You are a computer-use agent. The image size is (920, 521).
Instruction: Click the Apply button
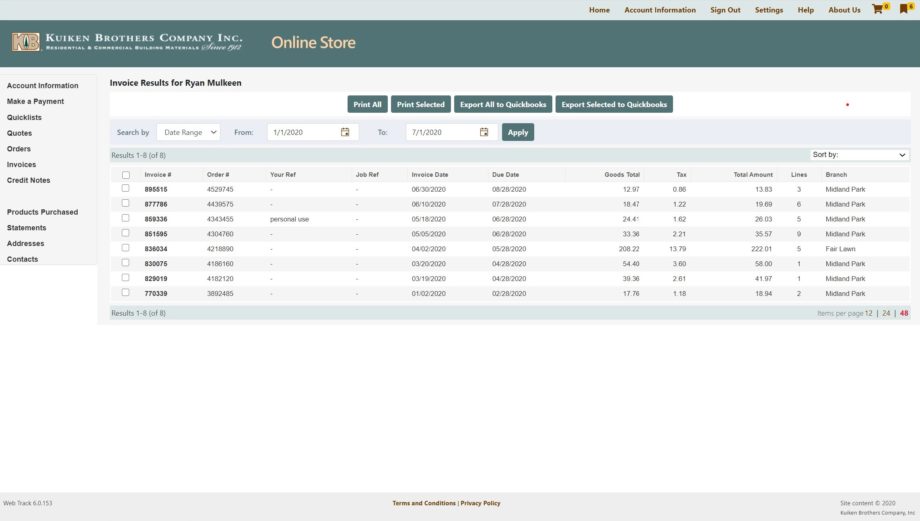click(518, 132)
